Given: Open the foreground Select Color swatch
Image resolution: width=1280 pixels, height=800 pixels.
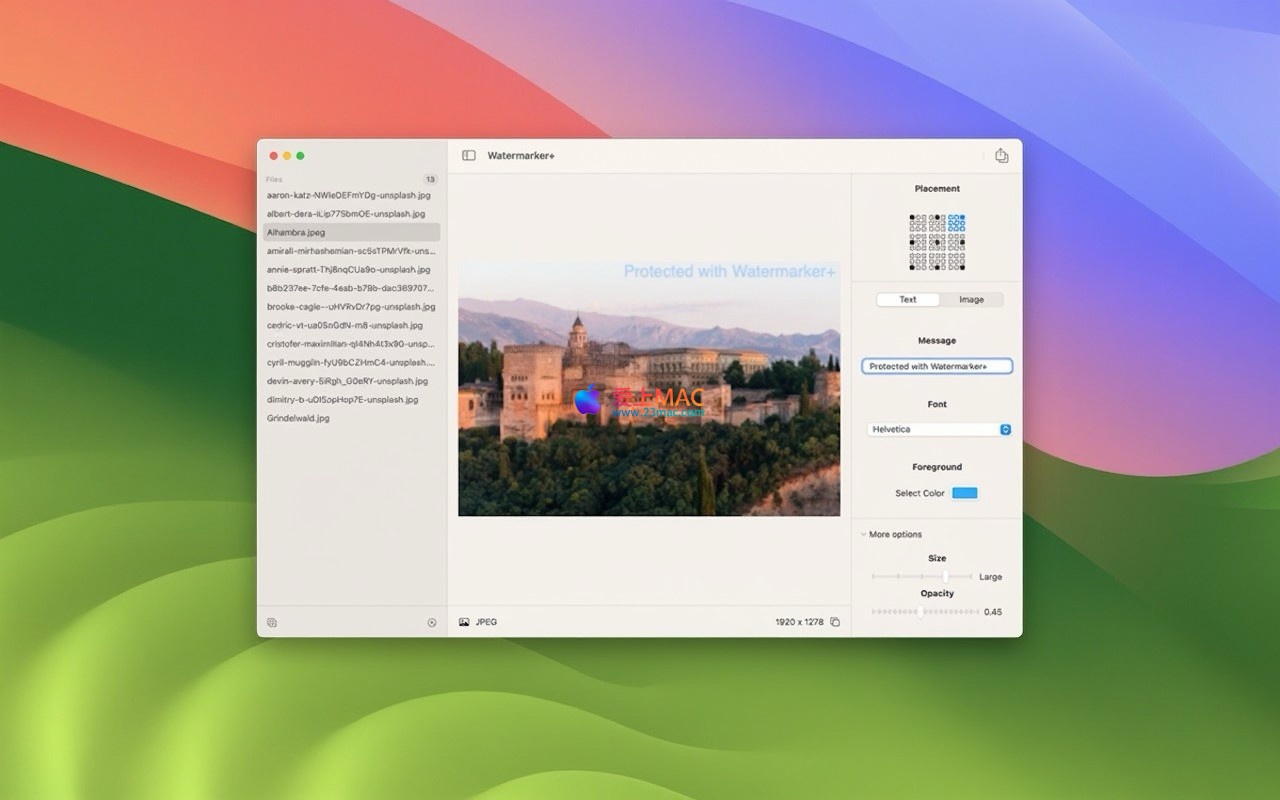Looking at the screenshot, I should coord(964,493).
